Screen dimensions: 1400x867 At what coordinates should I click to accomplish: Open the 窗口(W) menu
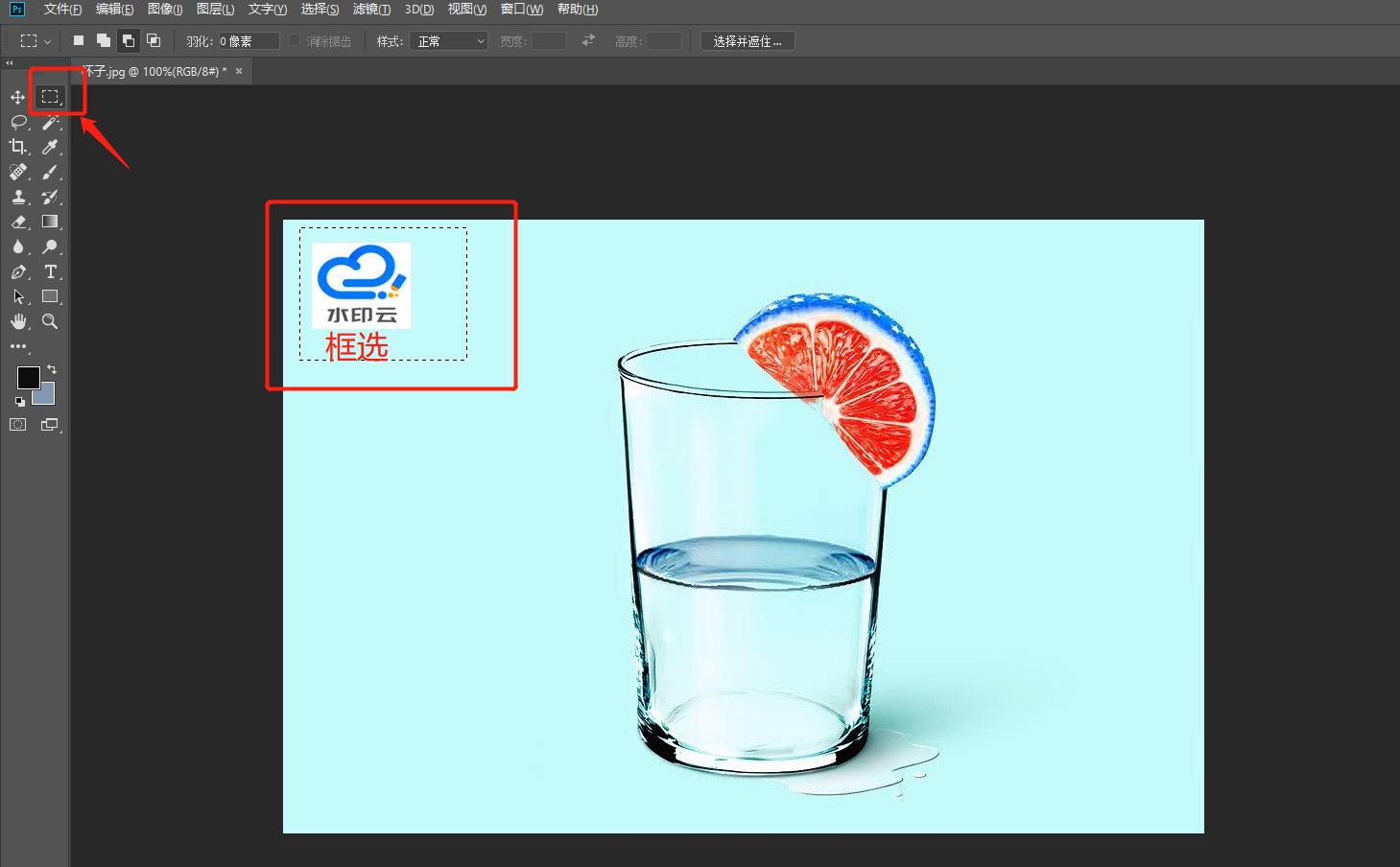click(522, 10)
